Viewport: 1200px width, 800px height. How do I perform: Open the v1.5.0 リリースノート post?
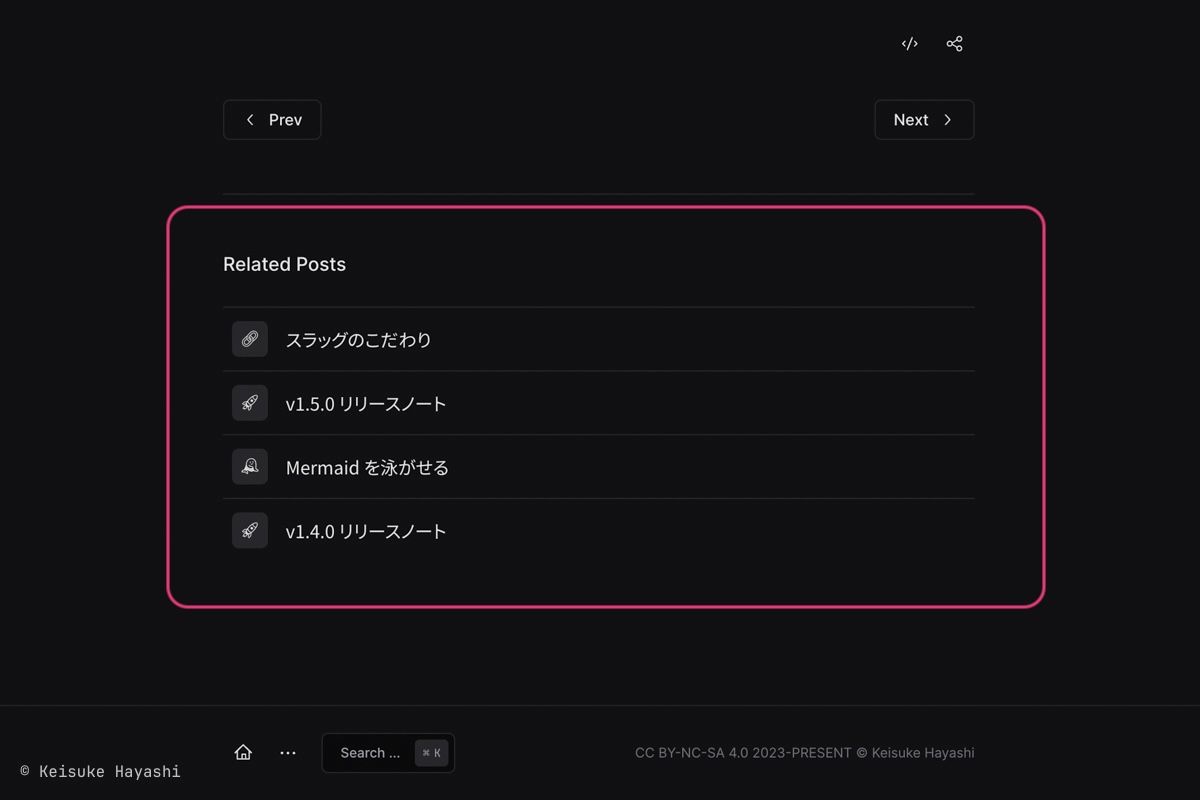point(366,404)
